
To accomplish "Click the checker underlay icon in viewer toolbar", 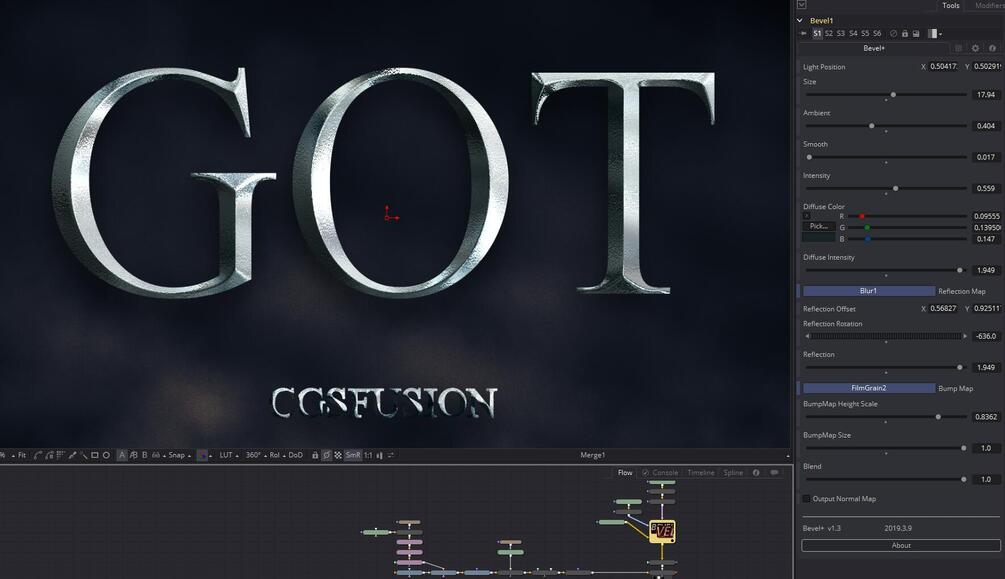I will point(338,455).
